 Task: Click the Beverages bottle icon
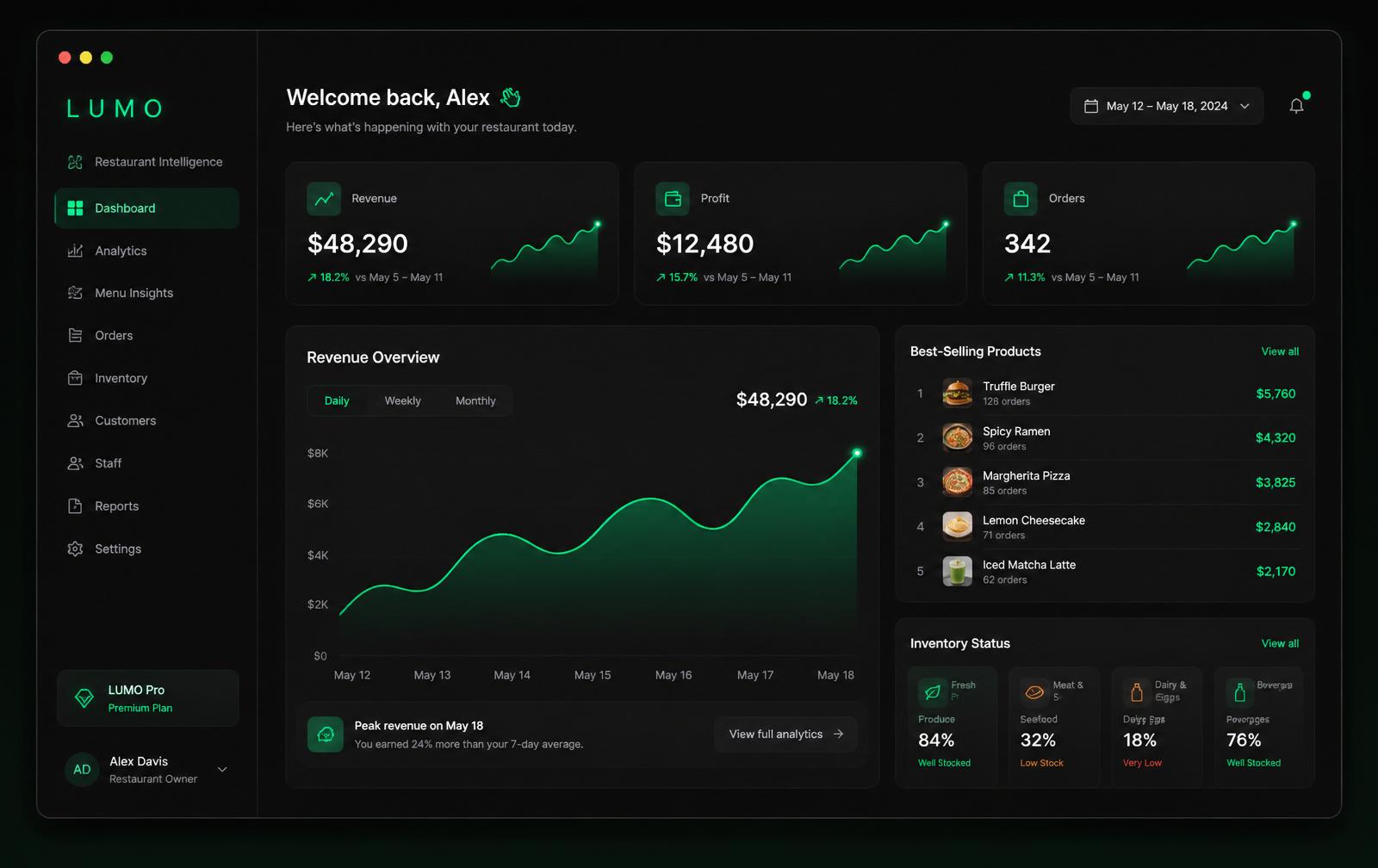click(x=1239, y=691)
